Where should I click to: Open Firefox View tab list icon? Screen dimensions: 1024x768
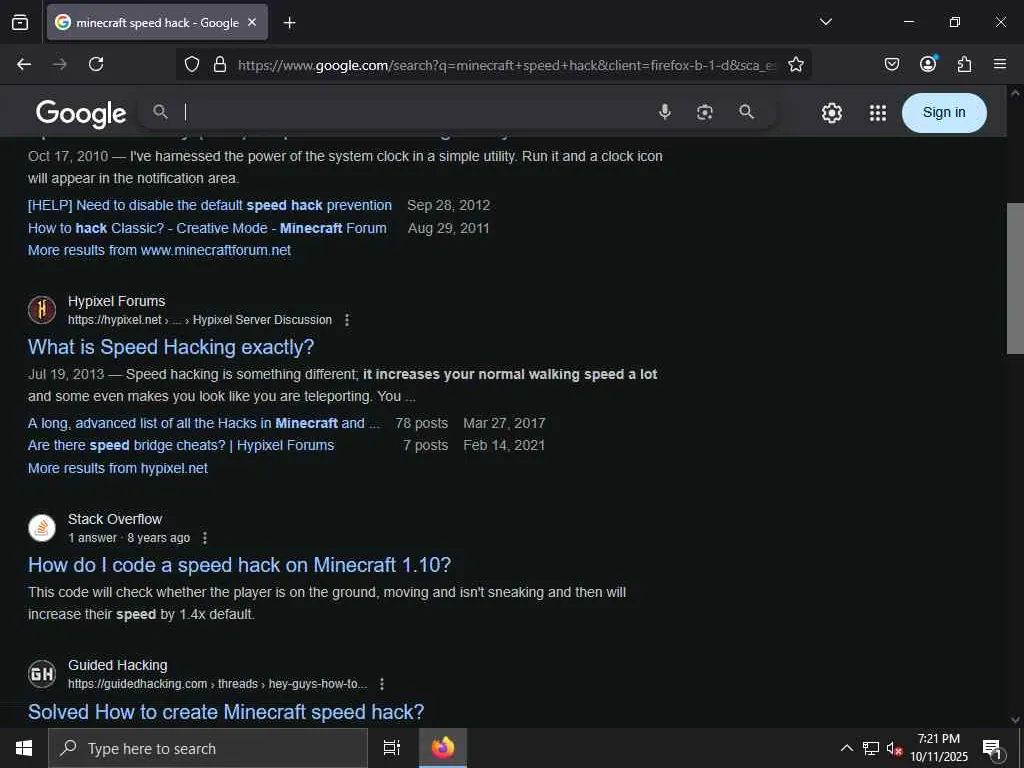tap(20, 22)
